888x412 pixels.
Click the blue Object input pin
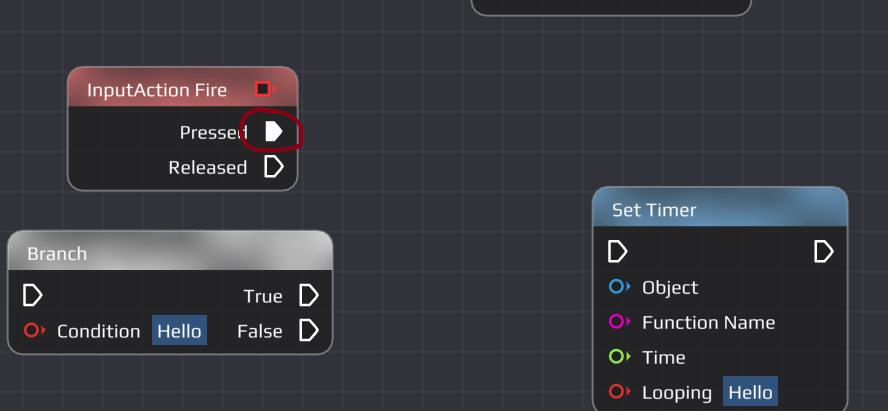[x=619, y=287]
